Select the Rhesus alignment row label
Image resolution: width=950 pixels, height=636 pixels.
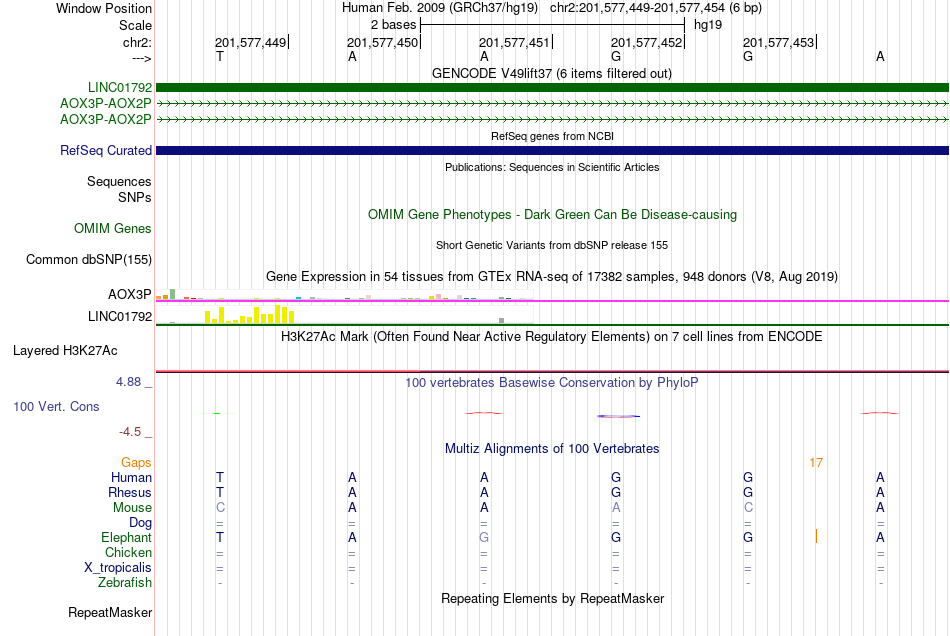tap(130, 492)
